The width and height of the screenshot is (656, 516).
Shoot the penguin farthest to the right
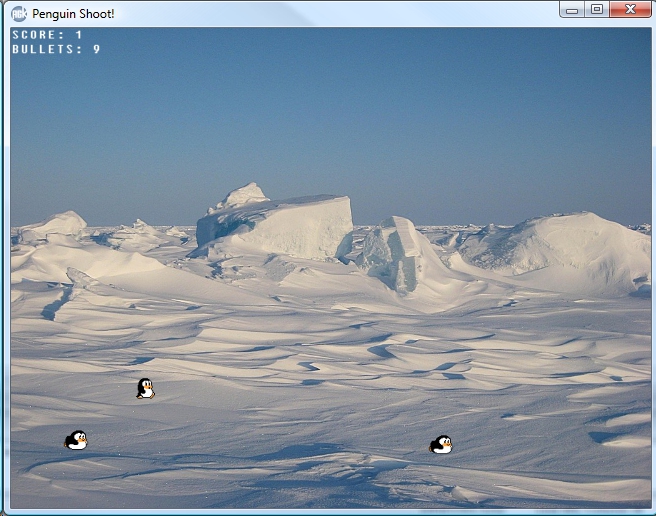coord(441,444)
